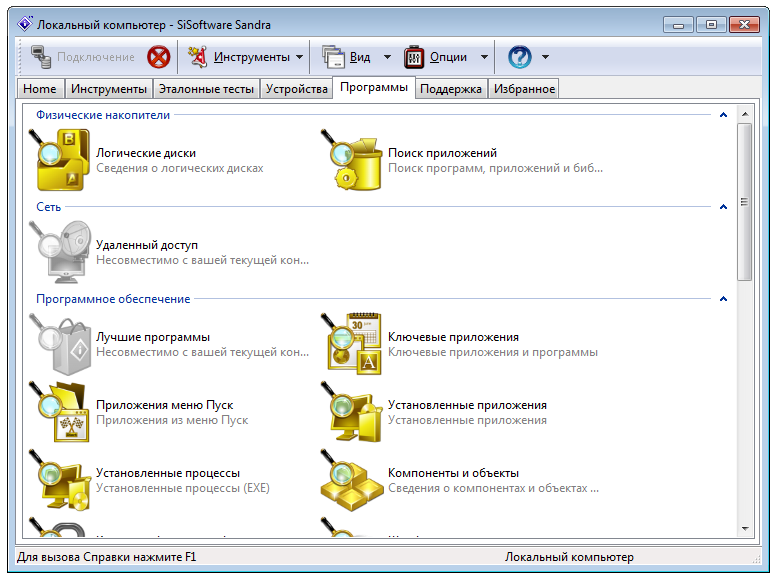Click the Вид toolbar label
Screen dimensions: 783x586
360,57
